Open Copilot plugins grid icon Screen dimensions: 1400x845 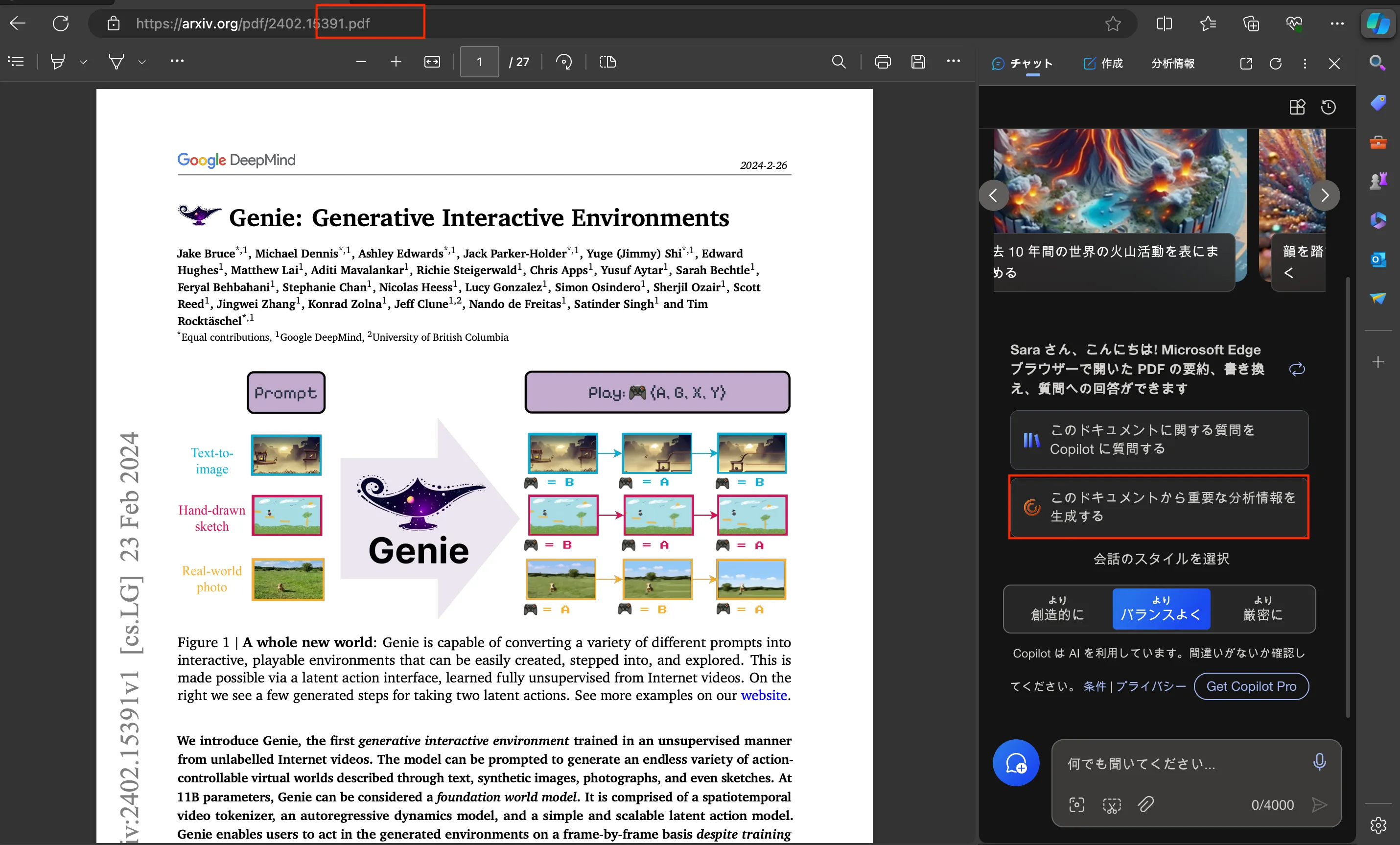pyautogui.click(x=1297, y=107)
